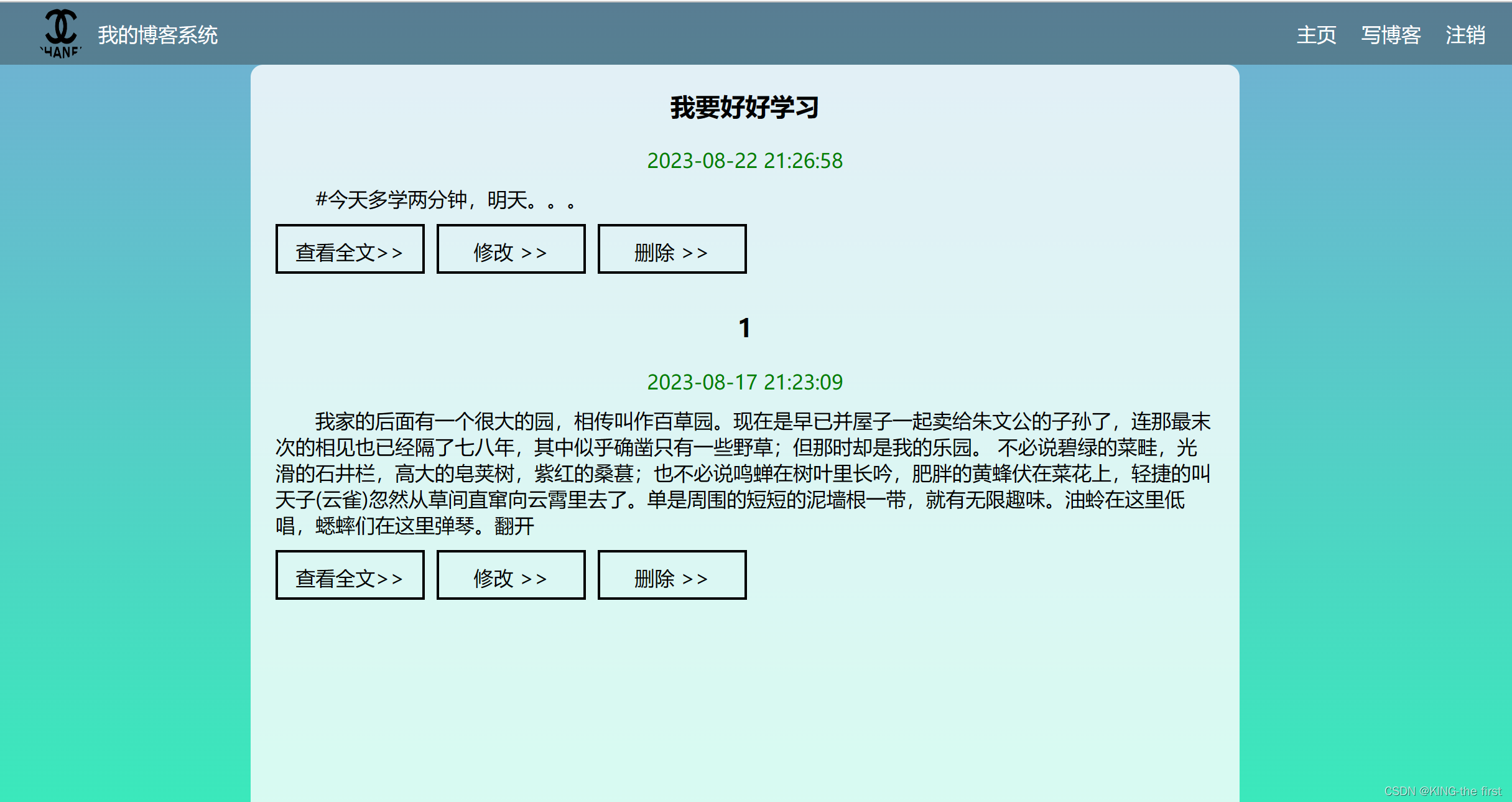Click 查看全文>> under the second article
This screenshot has width=1512, height=802.
pos(350,575)
